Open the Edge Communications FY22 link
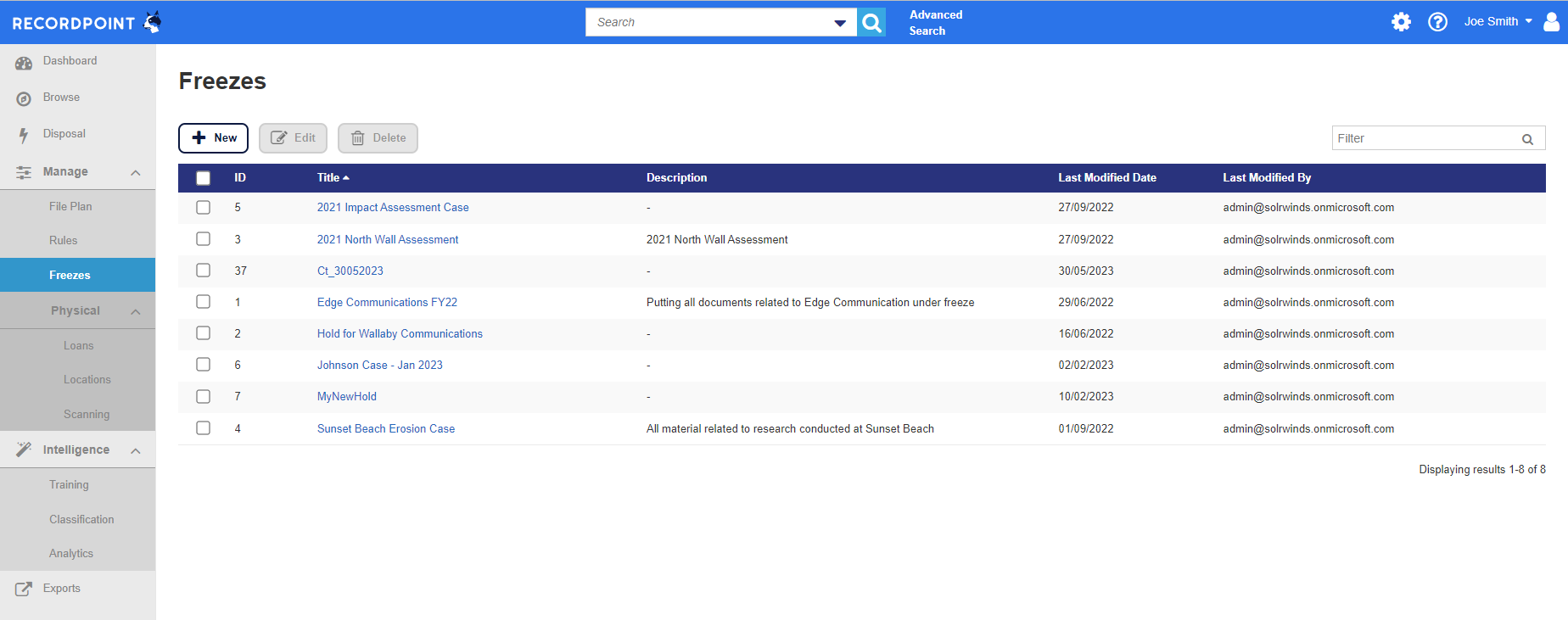Viewport: 1568px width, 620px height. (387, 303)
